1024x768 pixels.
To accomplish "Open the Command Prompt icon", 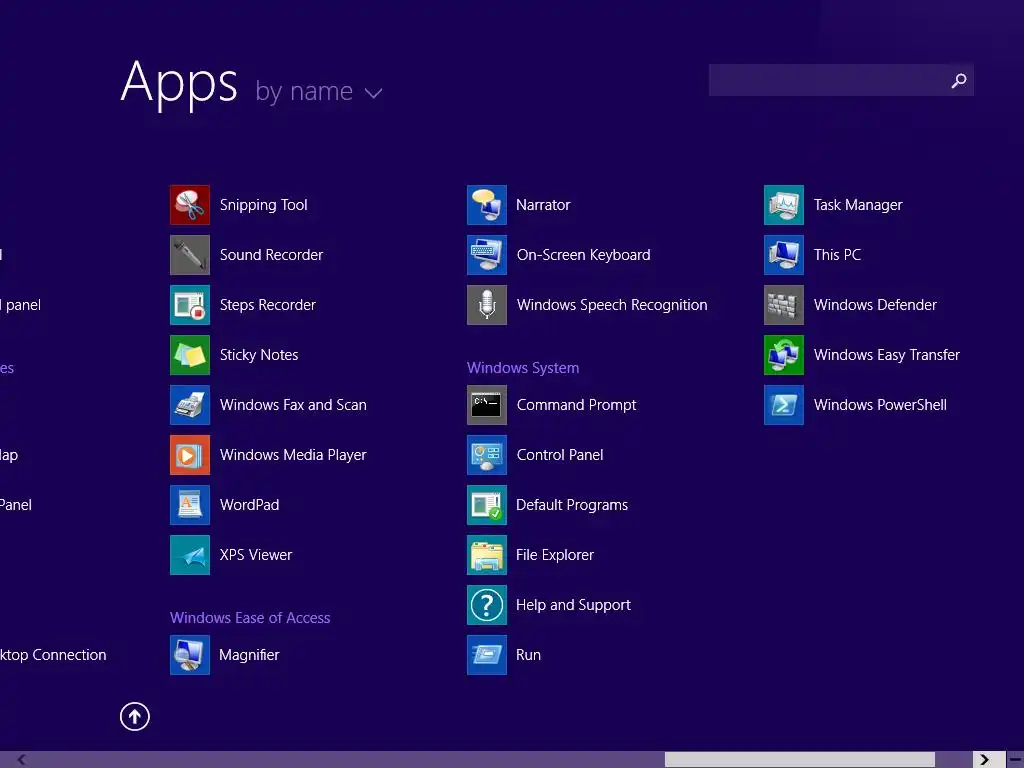I will click(x=487, y=405).
